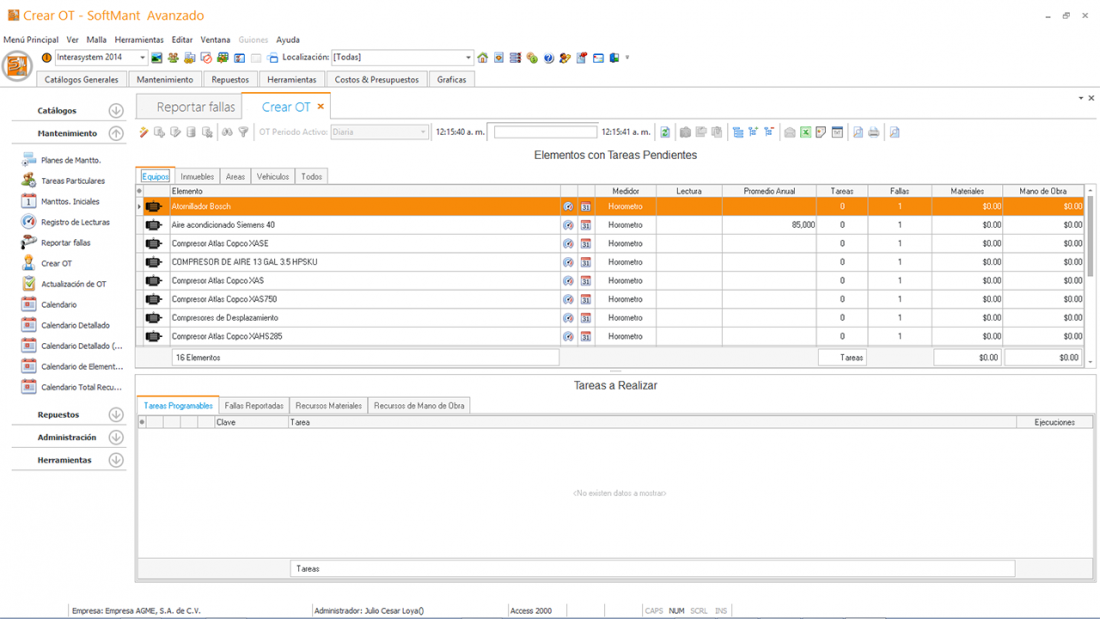Collapse the Mantenimiento sidebar section
This screenshot has width=1100, height=619.
pyautogui.click(x=116, y=133)
